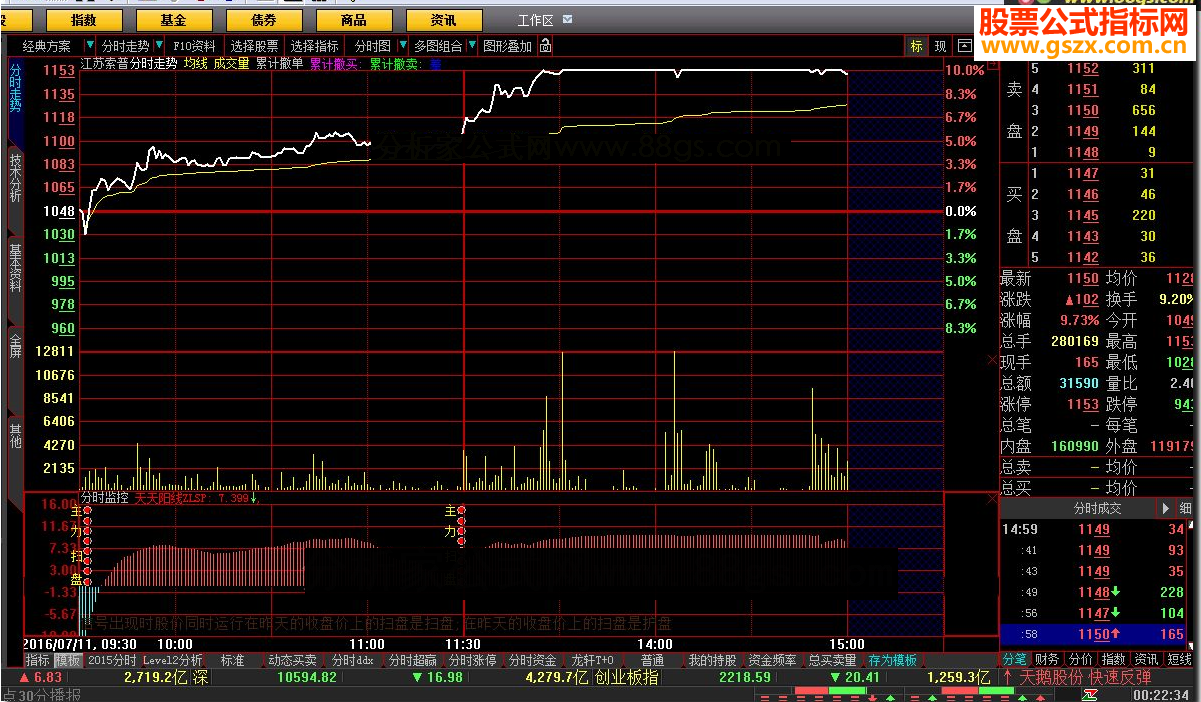Click the small window layout icon beside 现
Screen dimensions: 1201x702
(x=964, y=46)
